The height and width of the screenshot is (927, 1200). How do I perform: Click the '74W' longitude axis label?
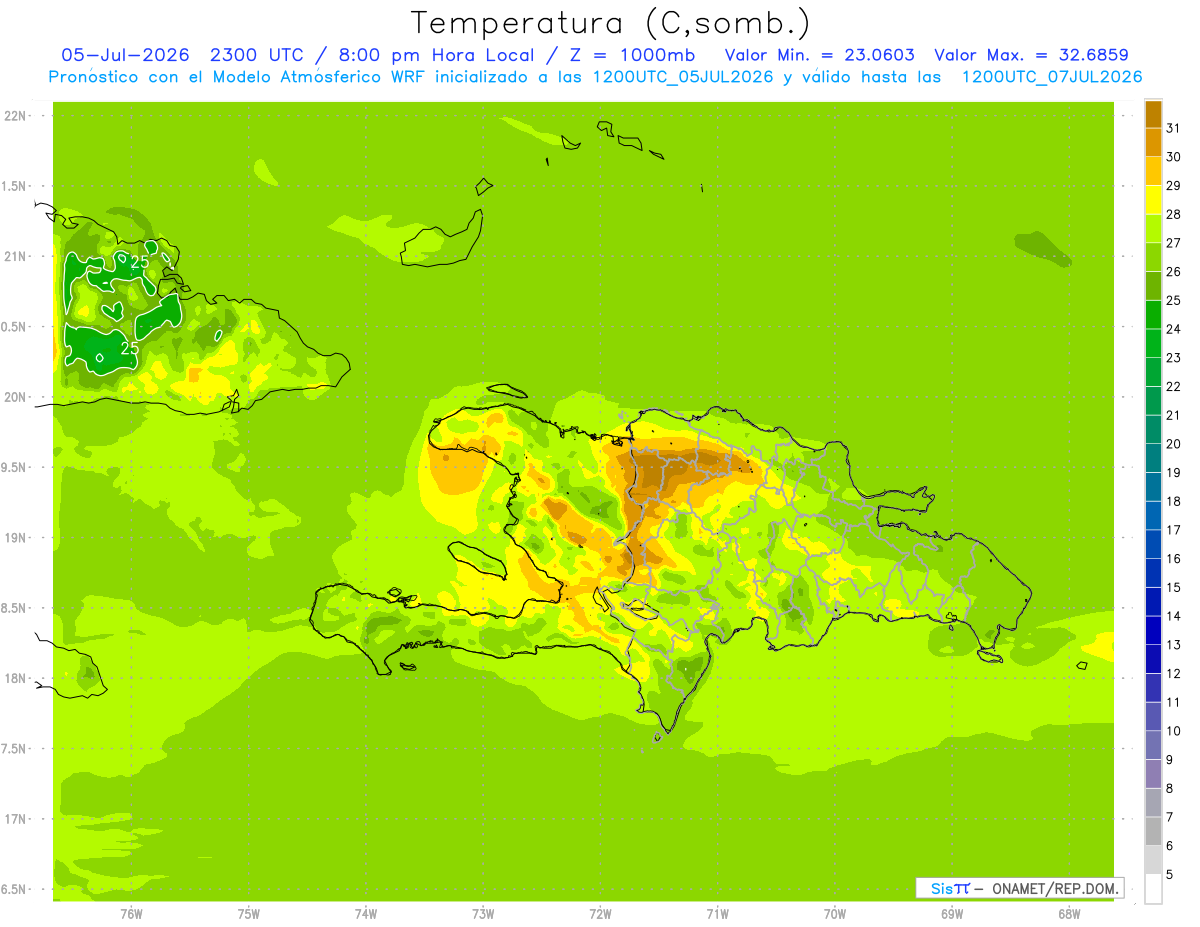[366, 914]
